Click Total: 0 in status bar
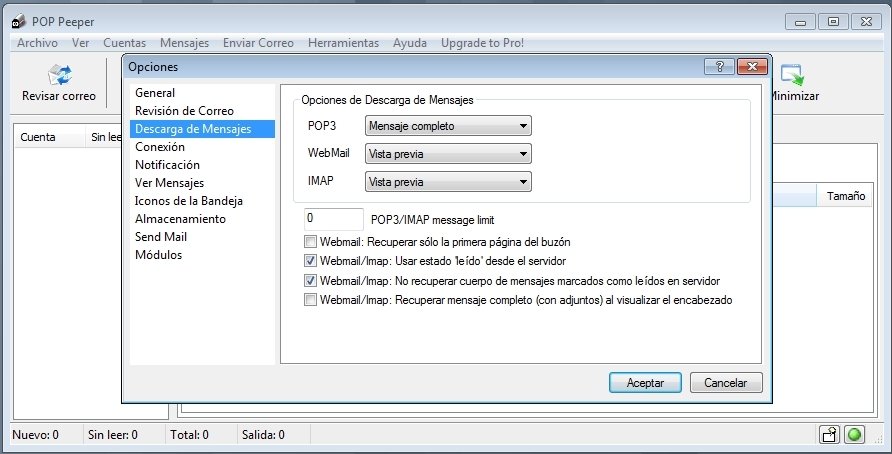 point(189,435)
